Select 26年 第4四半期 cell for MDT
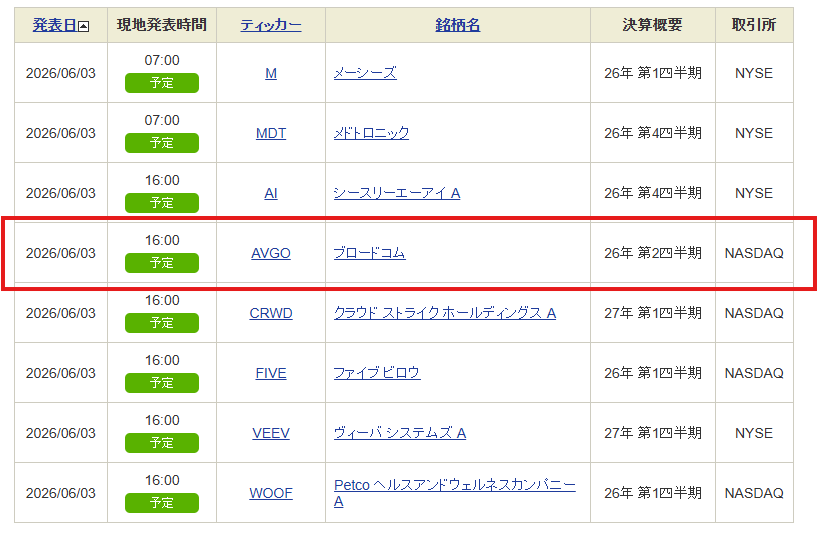The width and height of the screenshot is (817, 536). 653,133
